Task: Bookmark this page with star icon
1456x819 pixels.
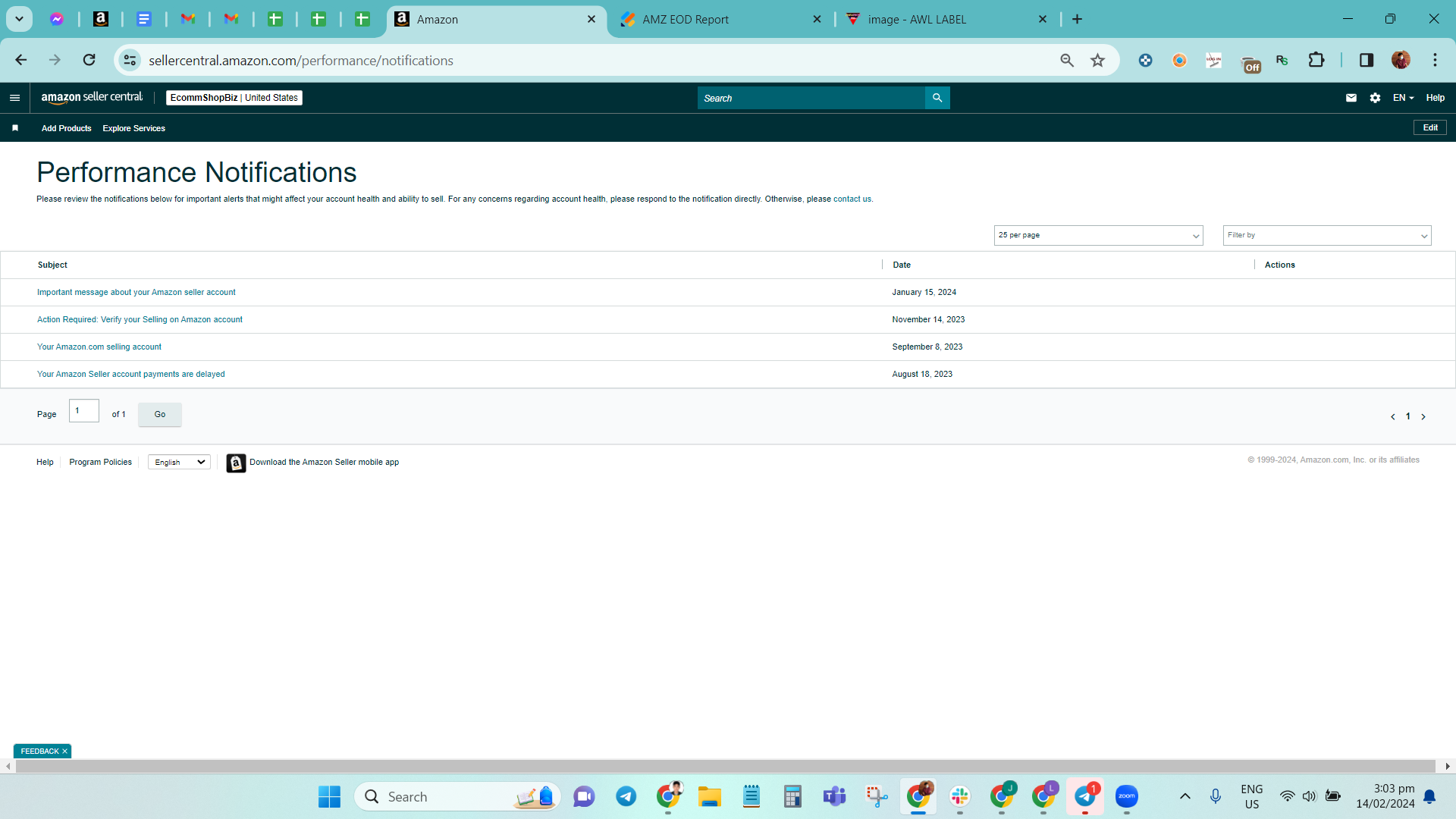Action: (x=1097, y=61)
